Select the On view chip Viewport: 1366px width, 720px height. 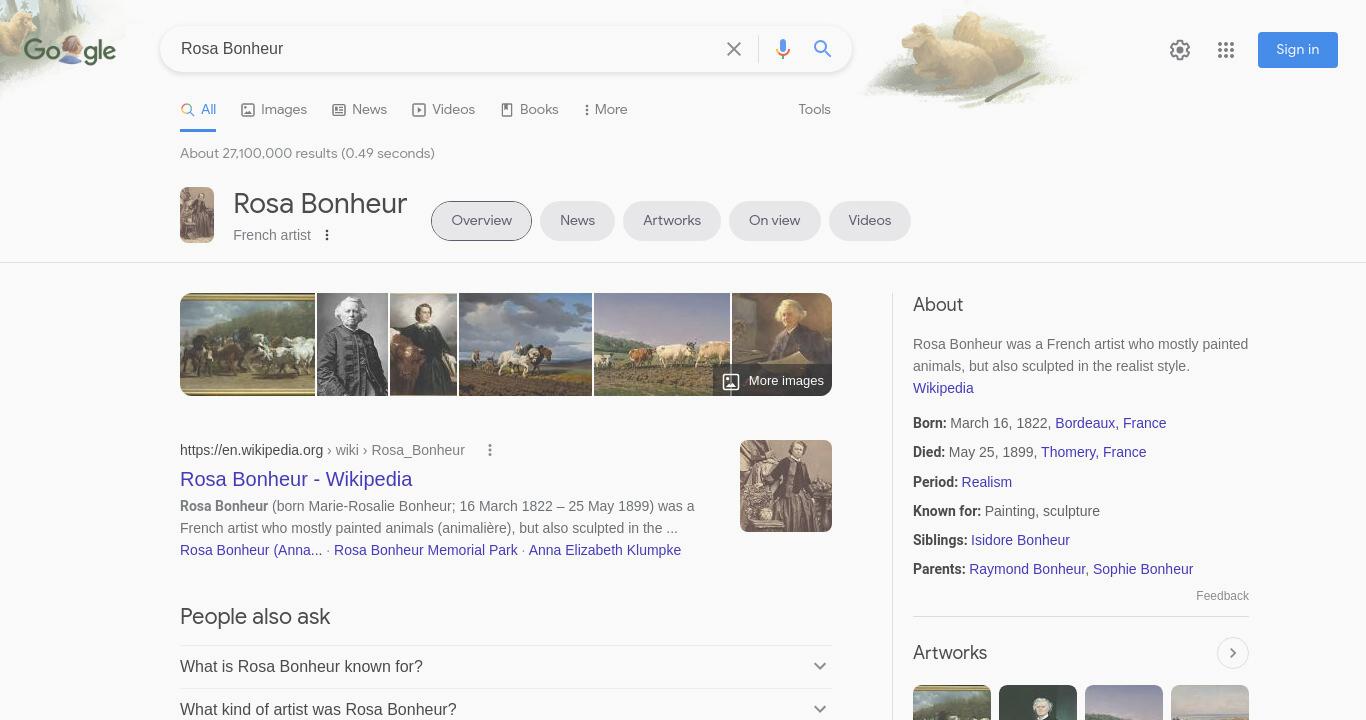pos(775,221)
